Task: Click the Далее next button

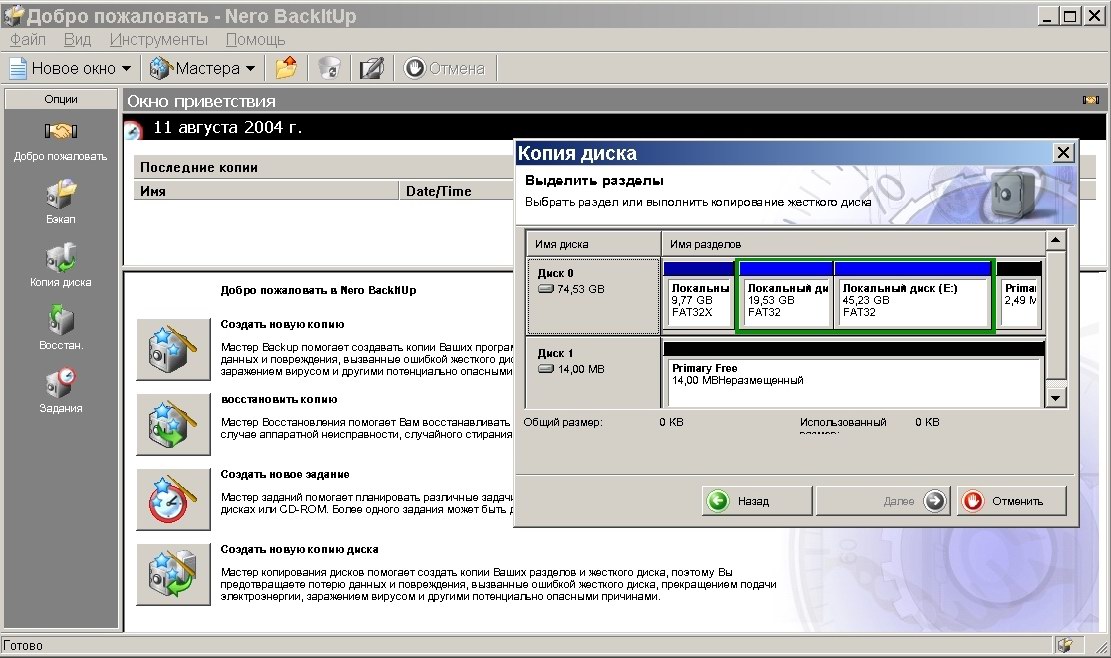Action: [x=883, y=501]
